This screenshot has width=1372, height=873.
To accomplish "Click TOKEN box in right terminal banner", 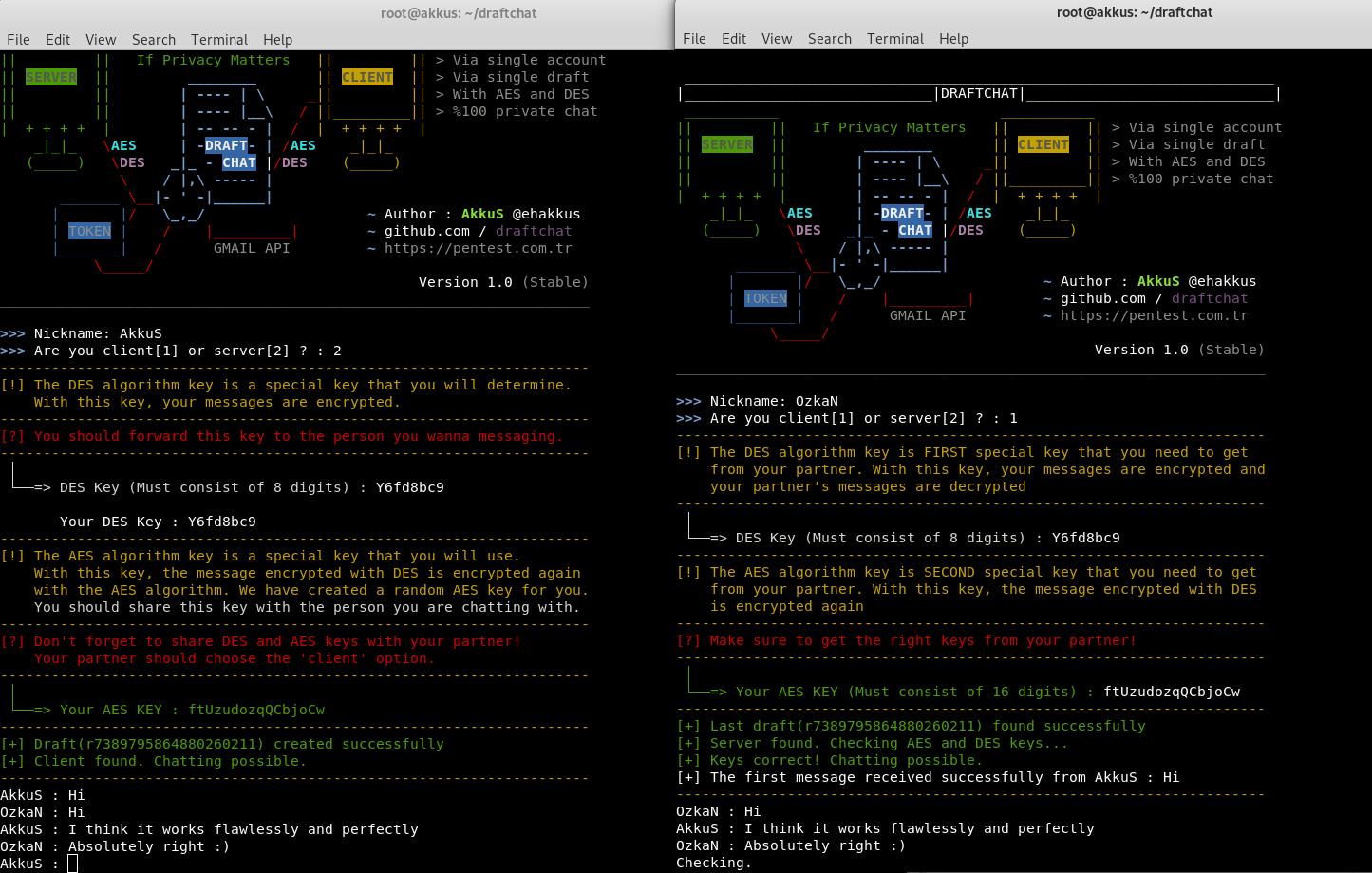I will coord(765,298).
